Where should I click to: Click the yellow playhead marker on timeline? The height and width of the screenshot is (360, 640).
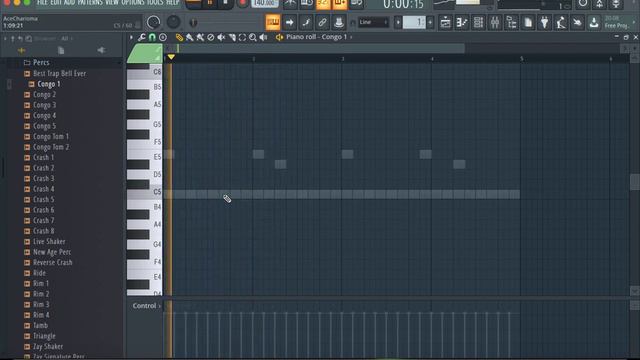click(171, 57)
